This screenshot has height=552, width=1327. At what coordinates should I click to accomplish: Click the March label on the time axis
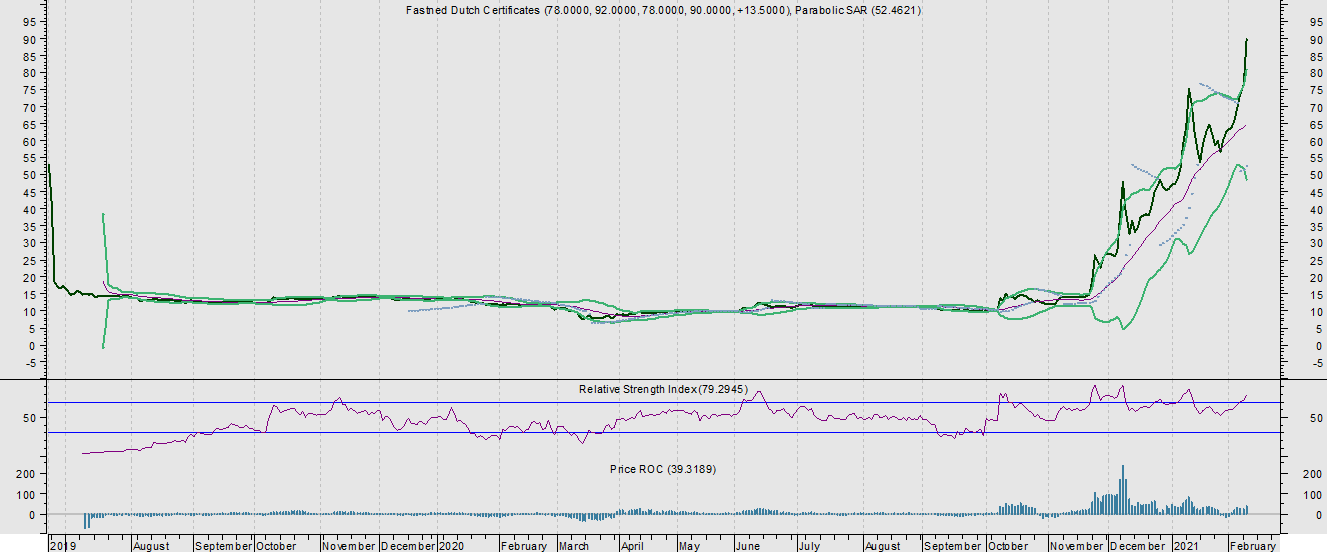[574, 546]
